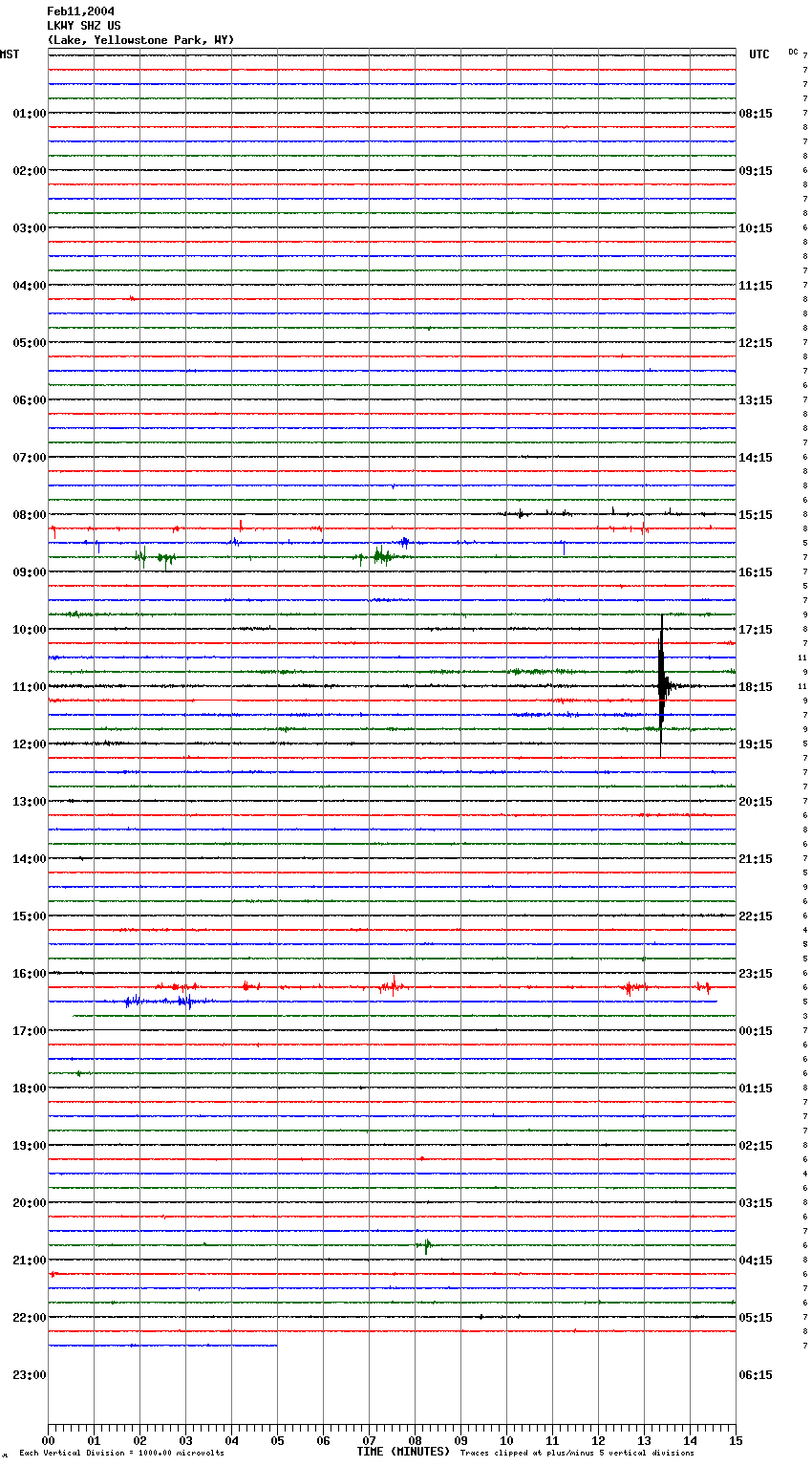Select the 04:00 MST time label

pyautogui.click(x=29, y=286)
